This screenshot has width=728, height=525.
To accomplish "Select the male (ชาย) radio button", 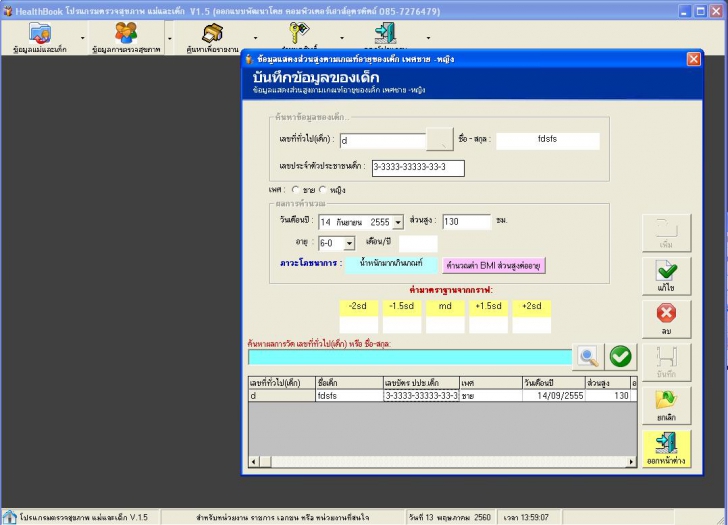I will click(296, 189).
